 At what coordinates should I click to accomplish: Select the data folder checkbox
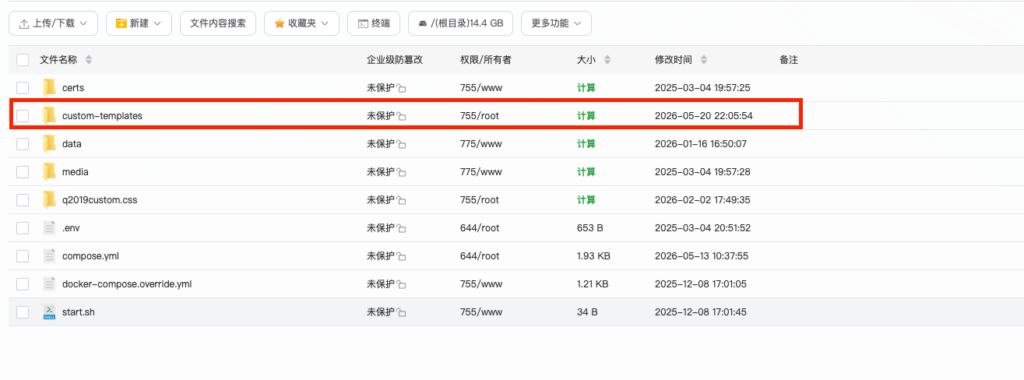[23, 144]
